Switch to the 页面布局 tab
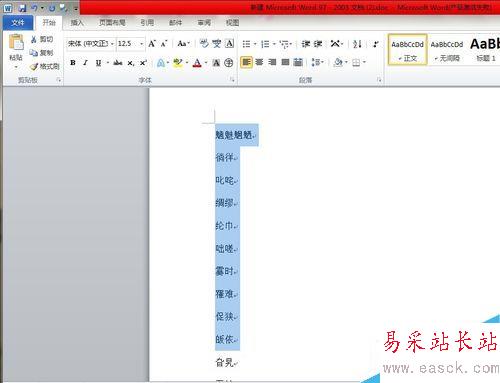 (x=112, y=23)
